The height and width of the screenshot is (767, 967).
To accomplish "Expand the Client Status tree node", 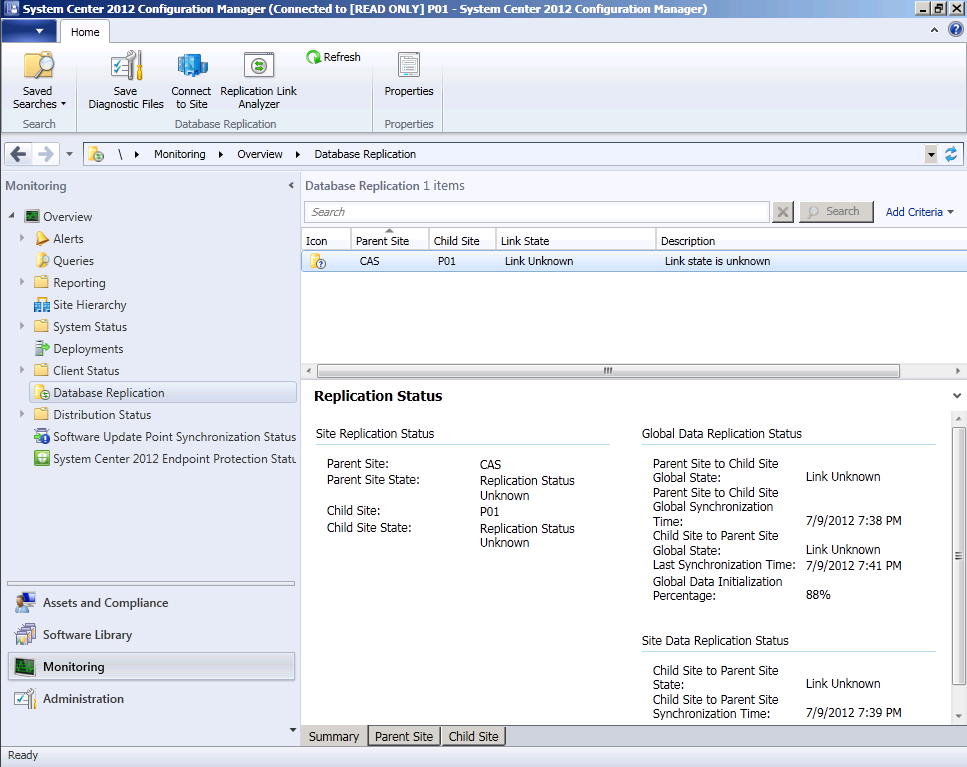I will 22,370.
